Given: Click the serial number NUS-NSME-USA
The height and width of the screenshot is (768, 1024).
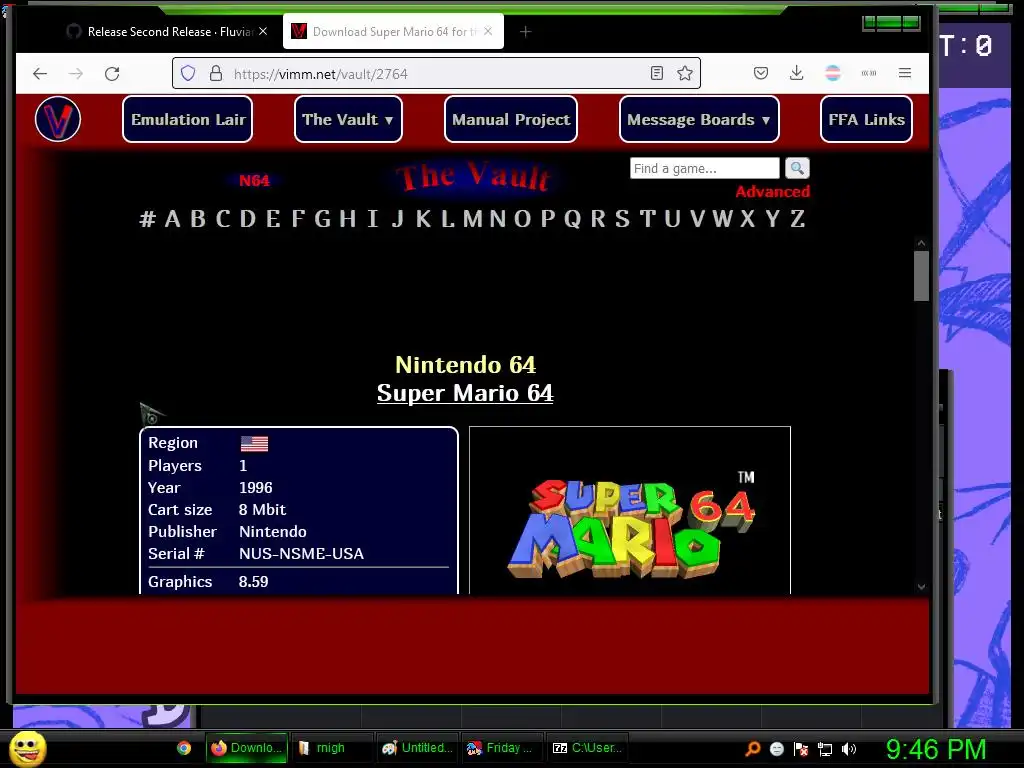Looking at the screenshot, I should tap(301, 554).
